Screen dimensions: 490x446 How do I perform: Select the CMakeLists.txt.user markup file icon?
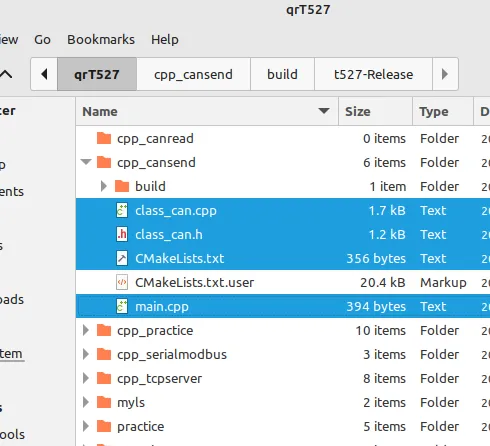(x=122, y=282)
